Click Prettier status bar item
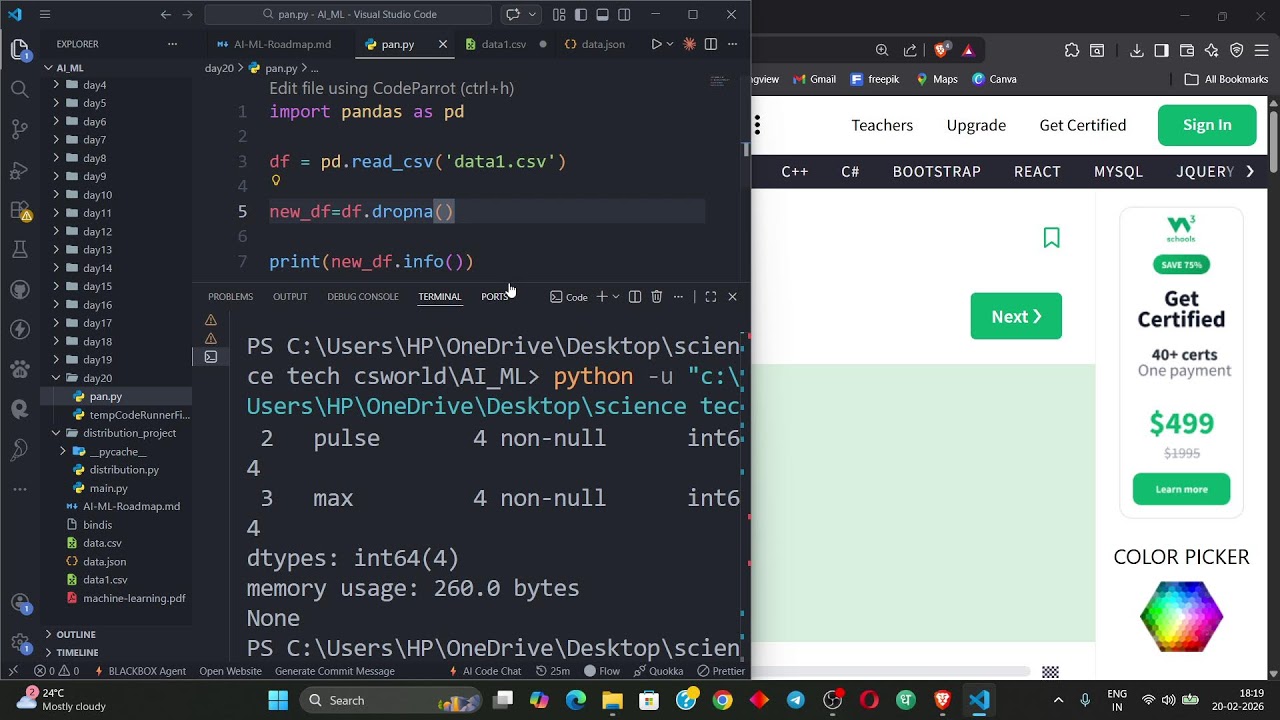Image resolution: width=1280 pixels, height=720 pixels. (x=722, y=671)
